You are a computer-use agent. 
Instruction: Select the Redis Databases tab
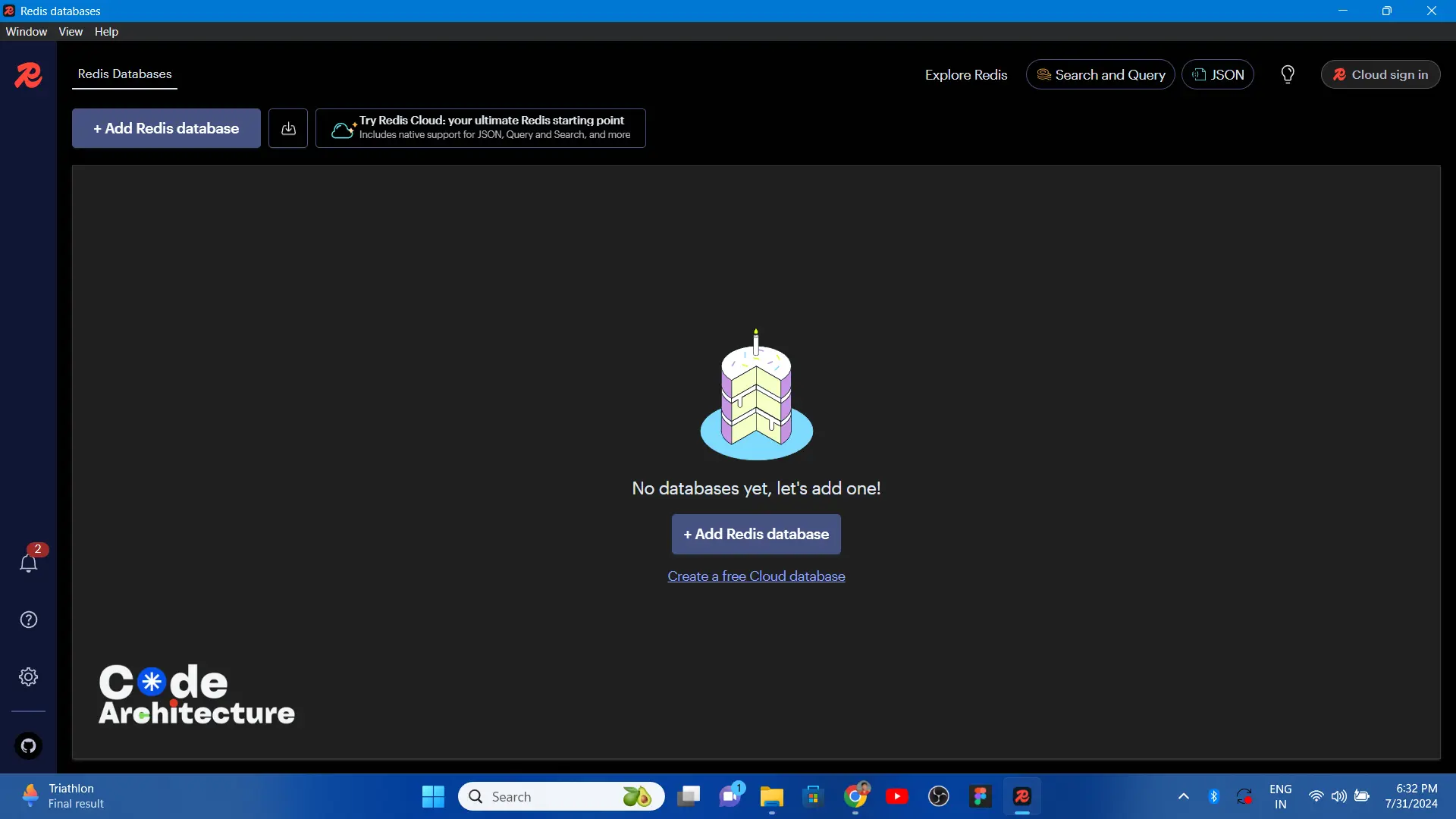click(x=124, y=74)
